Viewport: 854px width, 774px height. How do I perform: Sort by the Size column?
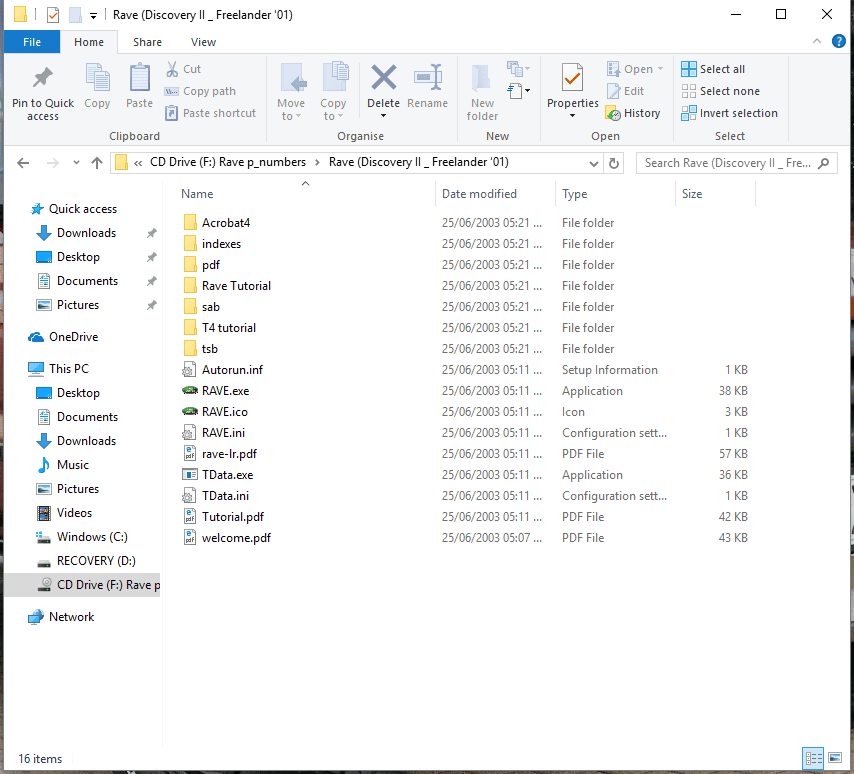point(716,194)
